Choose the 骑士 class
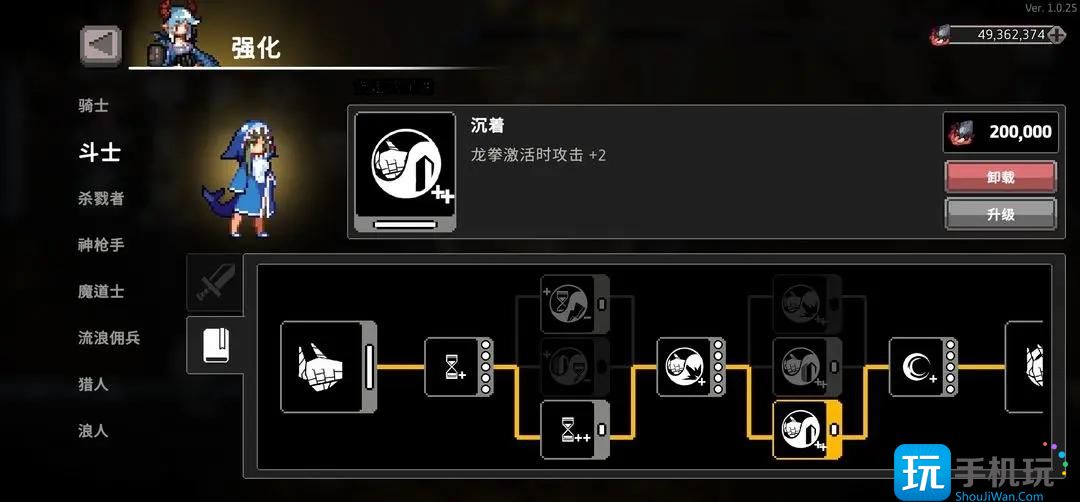Viewport: 1080px width, 502px height. coord(94,106)
